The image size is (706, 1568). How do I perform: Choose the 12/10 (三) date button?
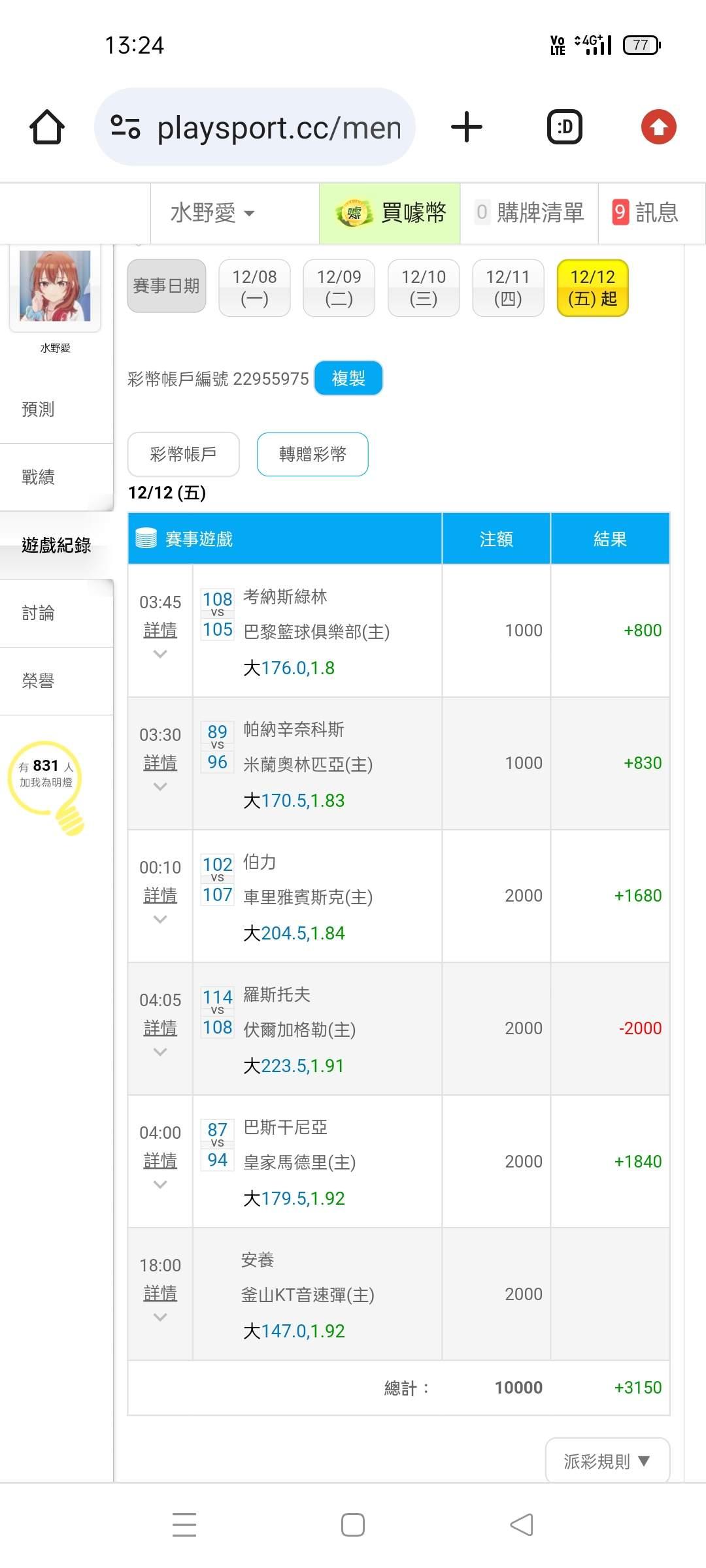click(x=423, y=288)
